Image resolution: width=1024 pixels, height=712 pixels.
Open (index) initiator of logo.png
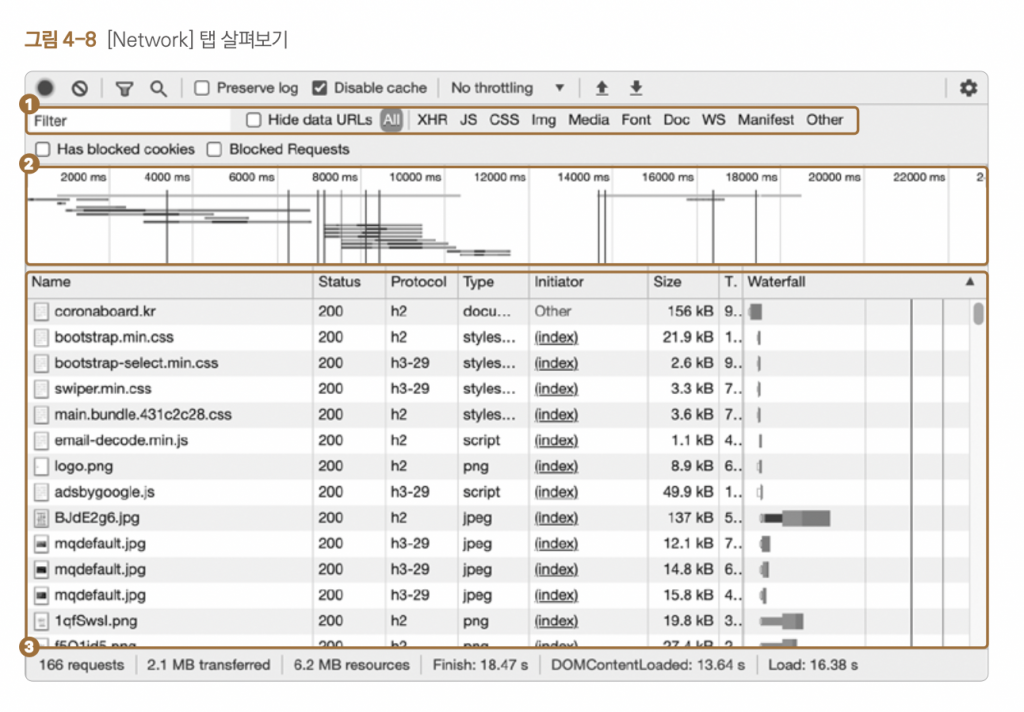[x=556, y=466]
